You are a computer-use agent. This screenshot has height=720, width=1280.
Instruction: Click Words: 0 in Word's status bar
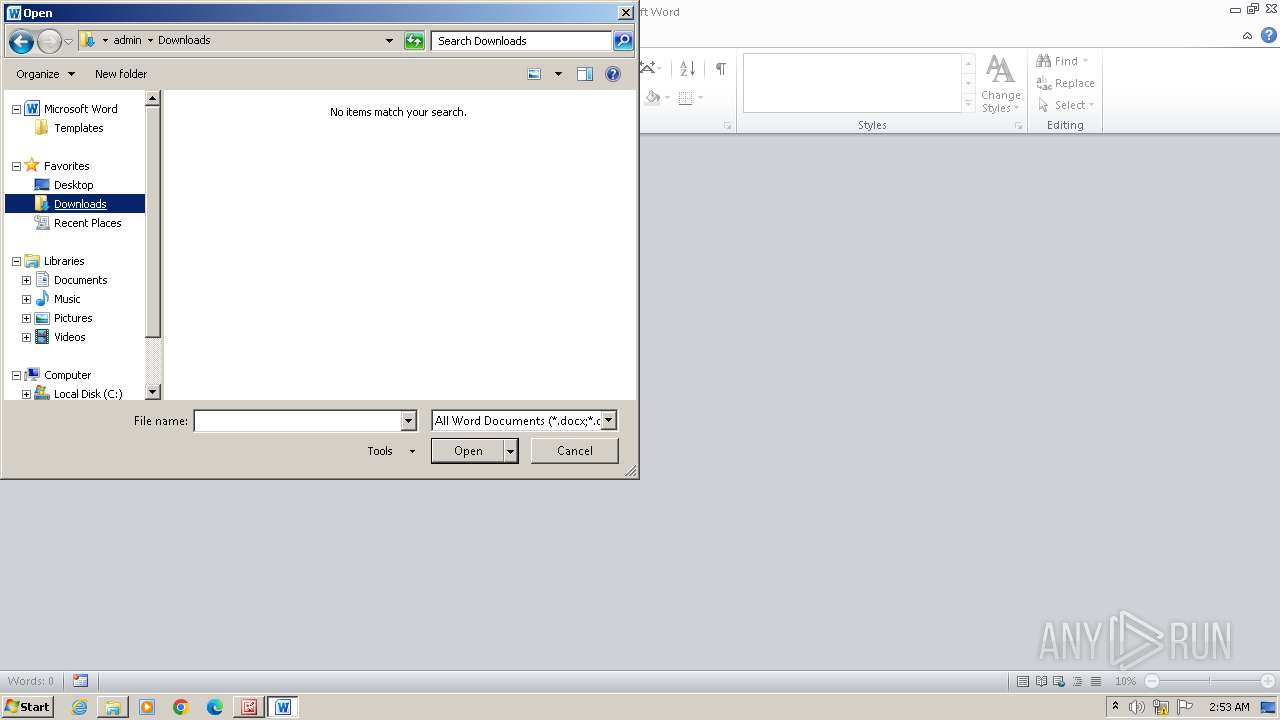click(31, 681)
